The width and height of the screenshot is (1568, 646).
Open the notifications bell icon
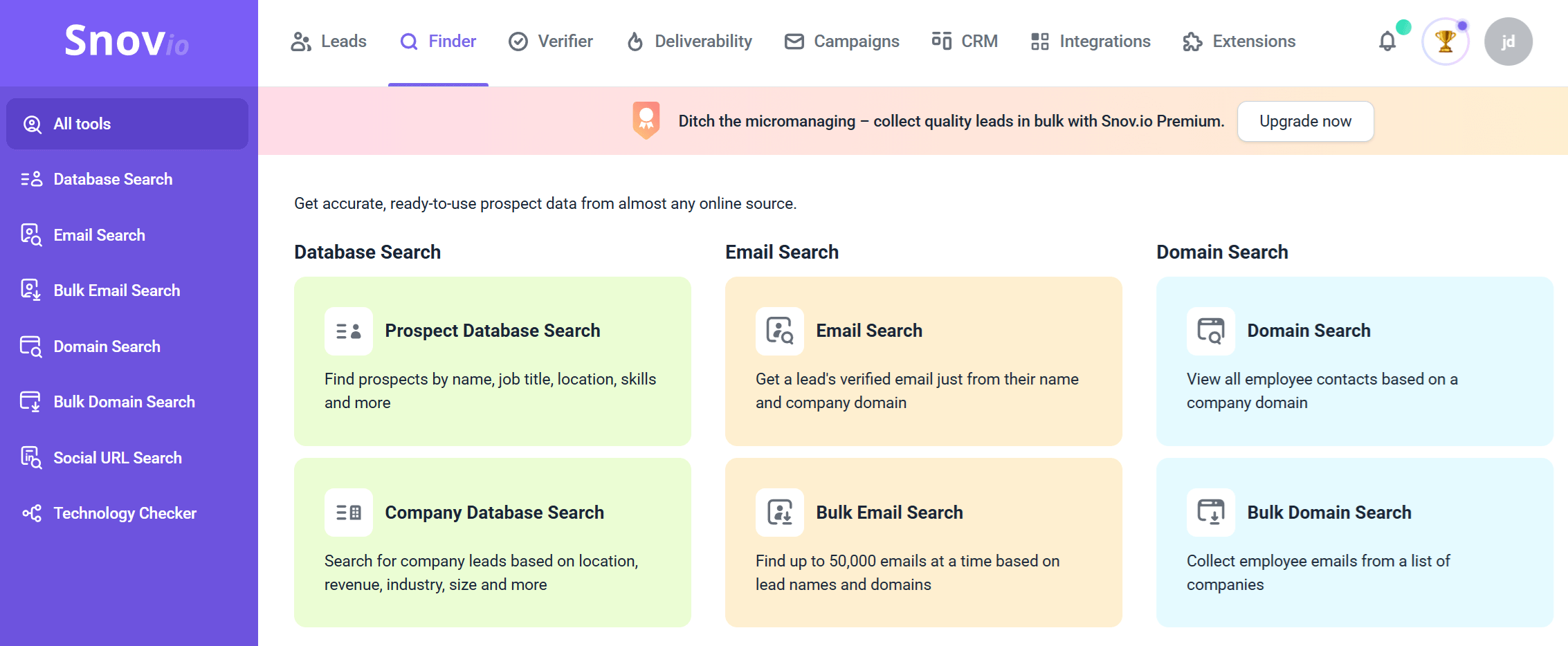click(x=1387, y=41)
